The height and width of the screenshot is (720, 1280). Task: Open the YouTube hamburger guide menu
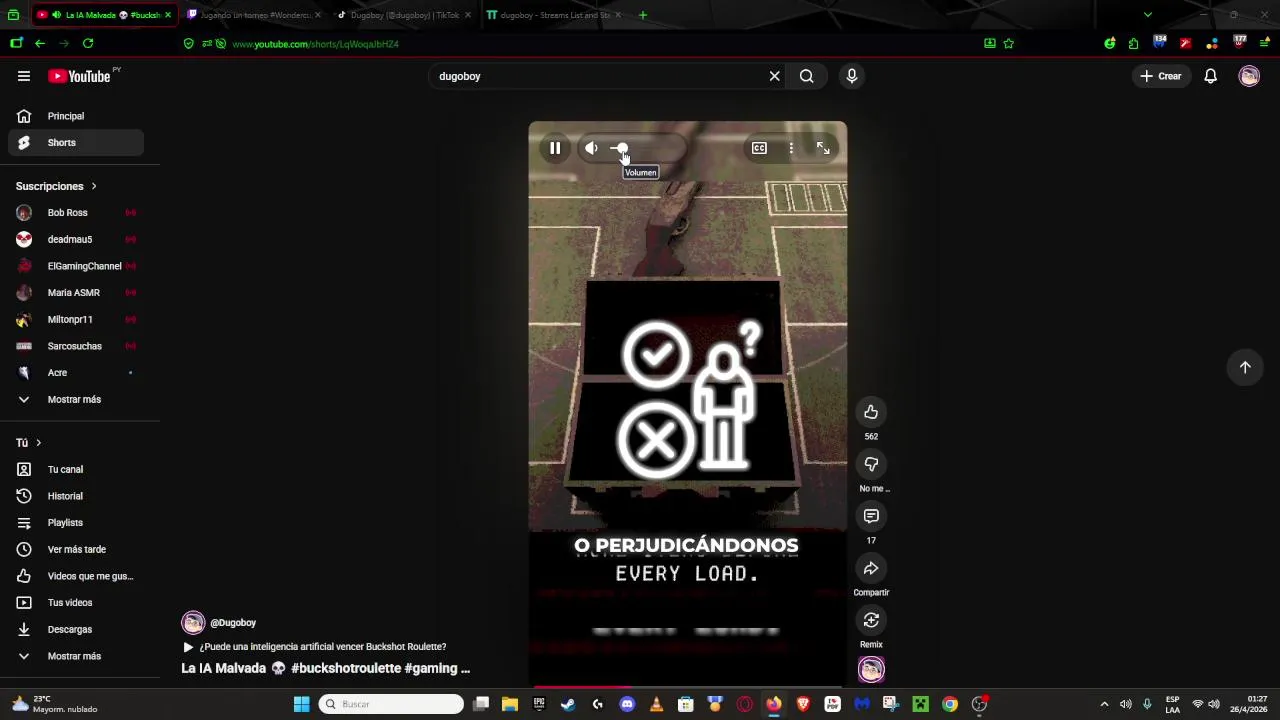(24, 76)
